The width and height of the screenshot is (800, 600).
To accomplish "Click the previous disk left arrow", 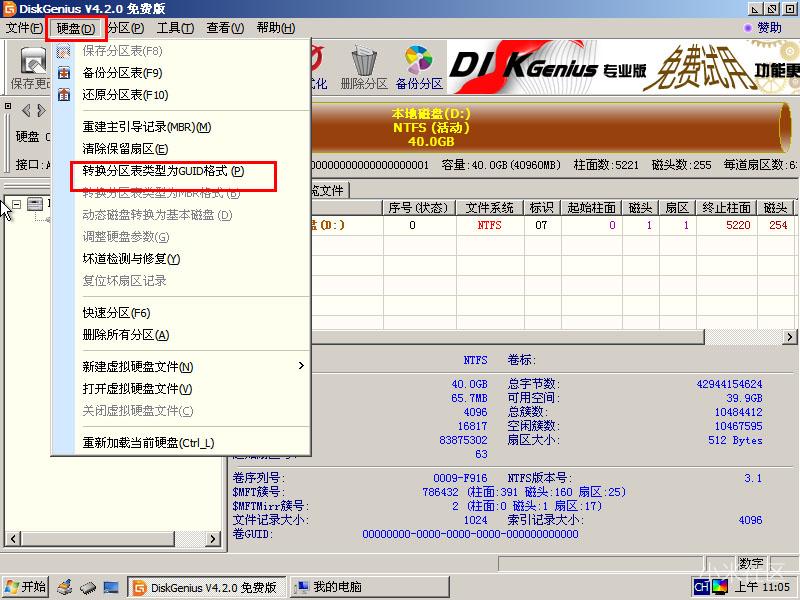I will [x=26, y=110].
